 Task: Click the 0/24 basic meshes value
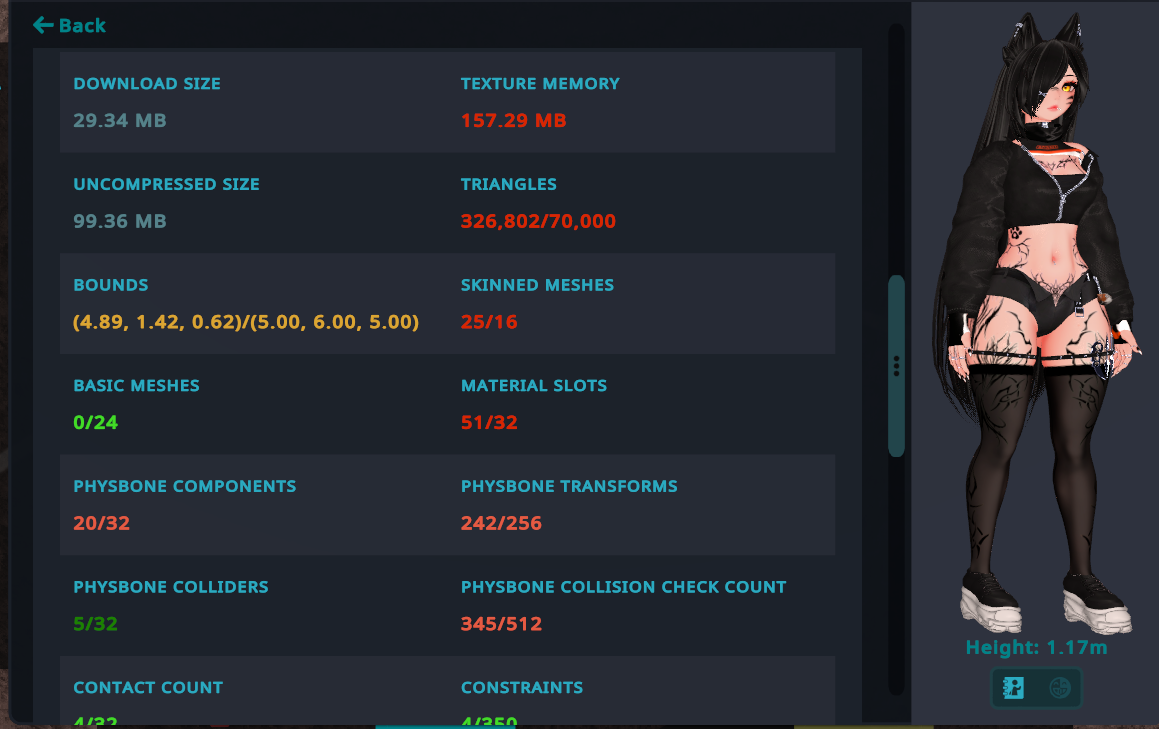point(95,422)
